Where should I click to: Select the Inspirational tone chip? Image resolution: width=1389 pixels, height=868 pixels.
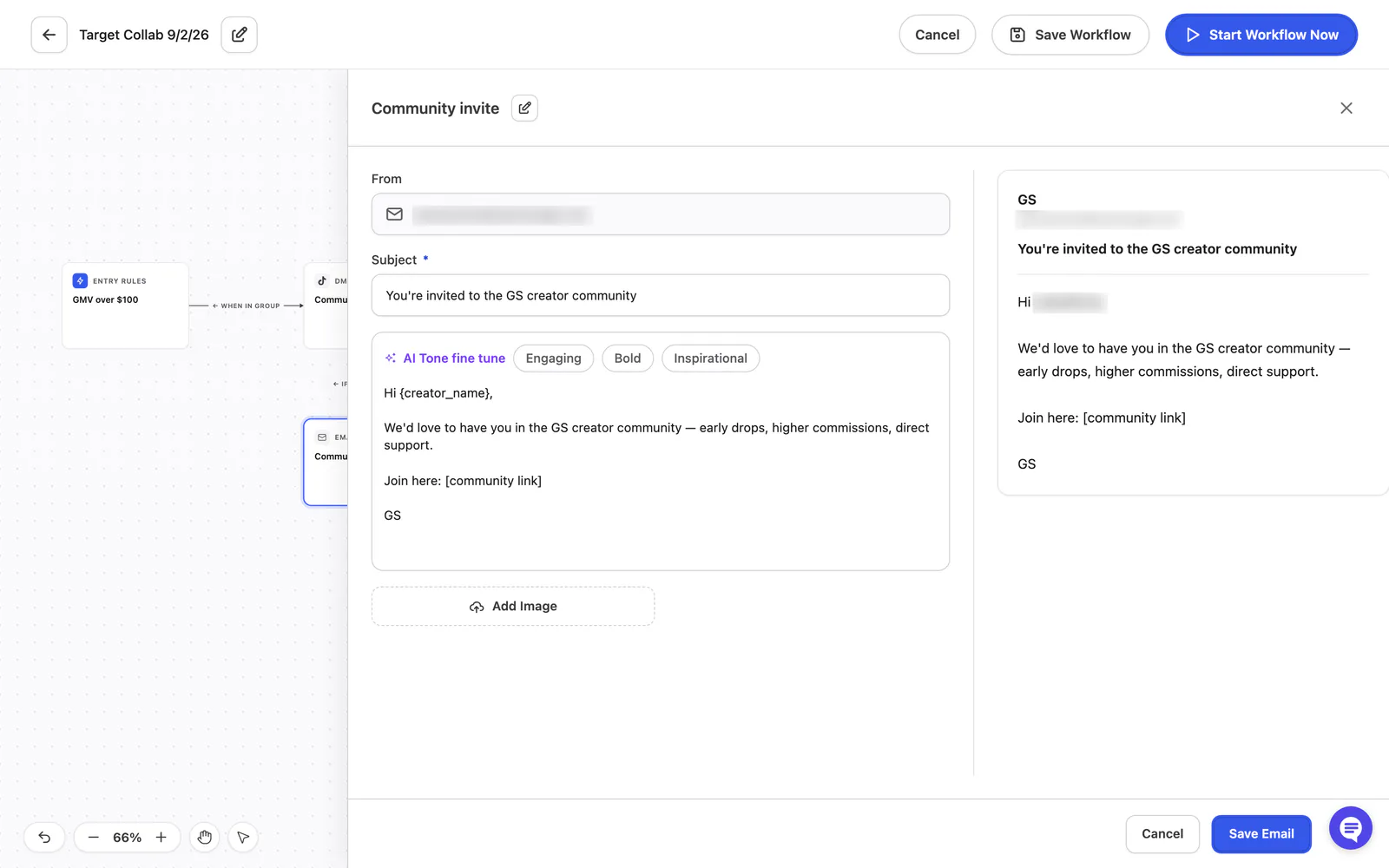click(710, 358)
